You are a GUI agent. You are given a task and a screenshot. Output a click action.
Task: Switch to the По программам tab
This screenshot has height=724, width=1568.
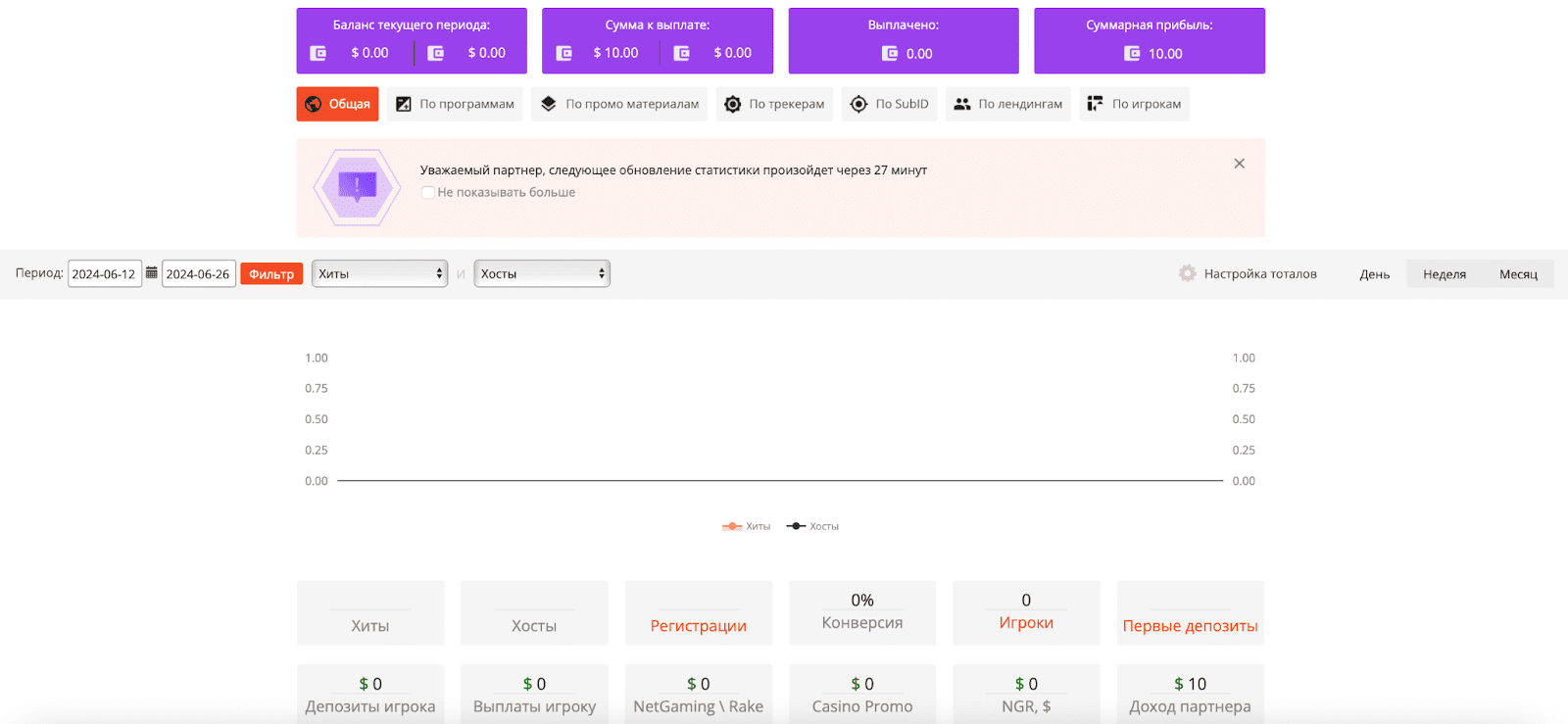(455, 104)
